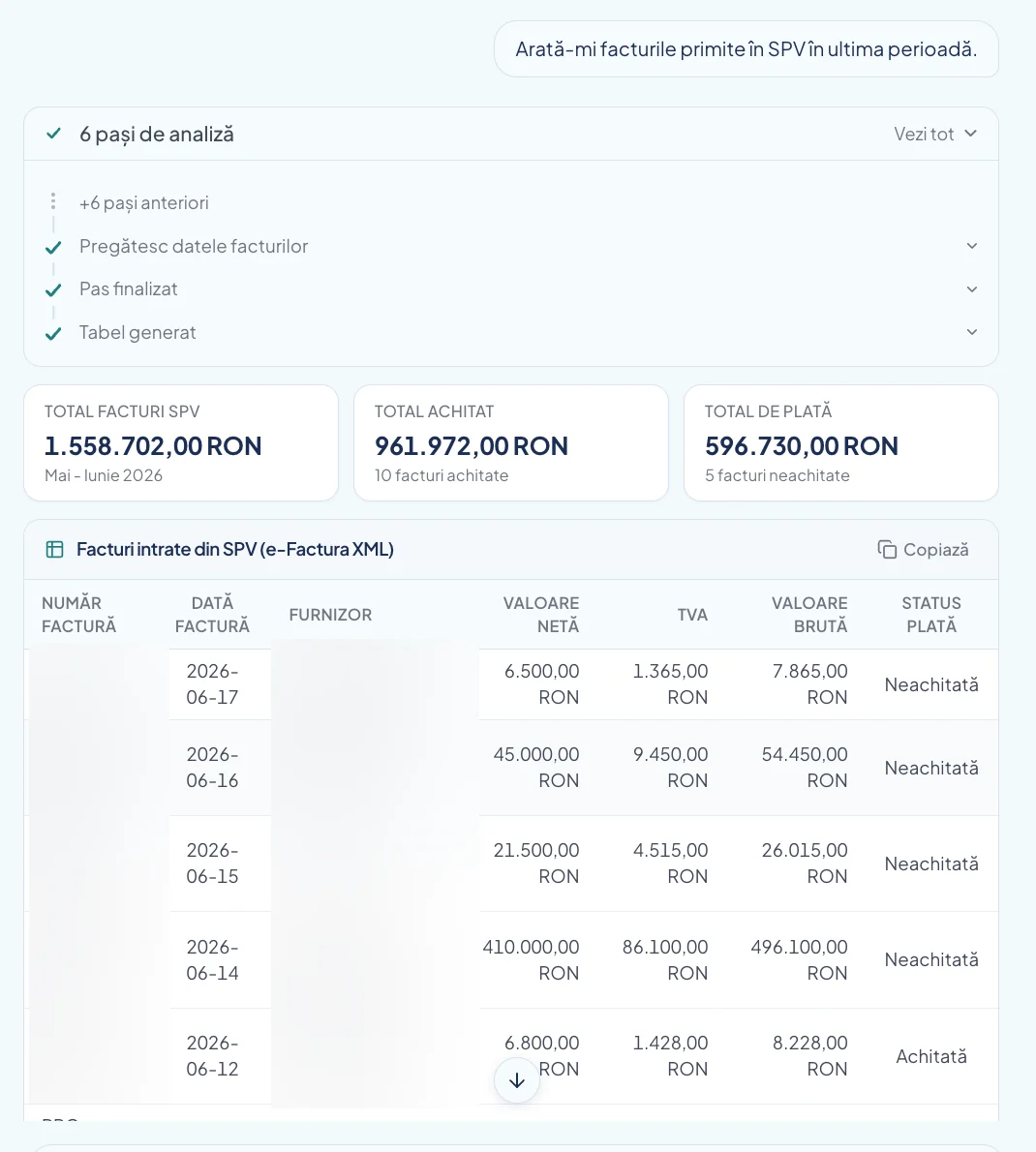The height and width of the screenshot is (1152, 1036).
Task: Click the DATĂ FACTURĂ column header
Action: click(x=212, y=614)
